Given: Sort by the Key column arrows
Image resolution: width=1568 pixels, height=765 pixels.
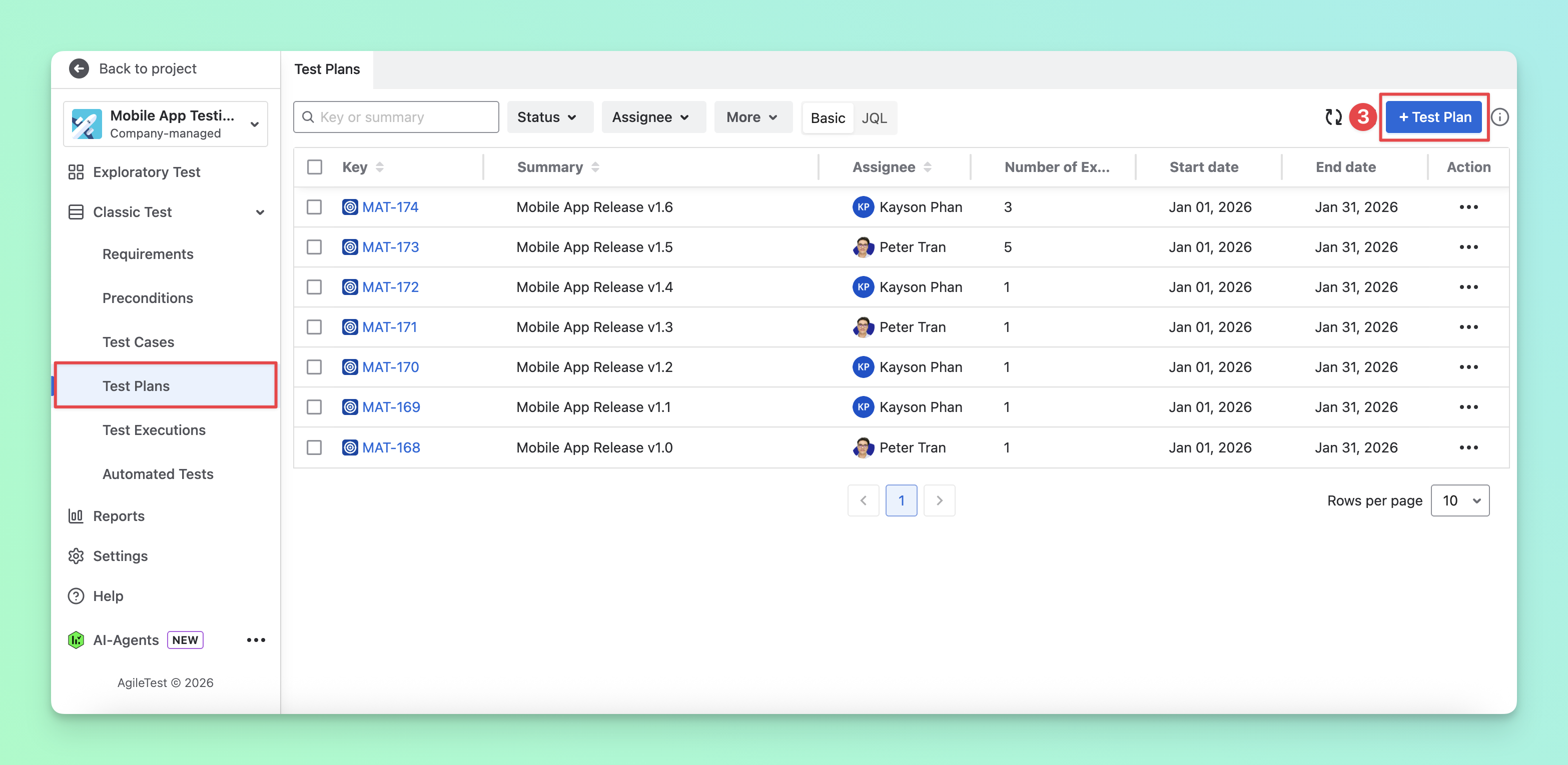Looking at the screenshot, I should pyautogui.click(x=379, y=166).
